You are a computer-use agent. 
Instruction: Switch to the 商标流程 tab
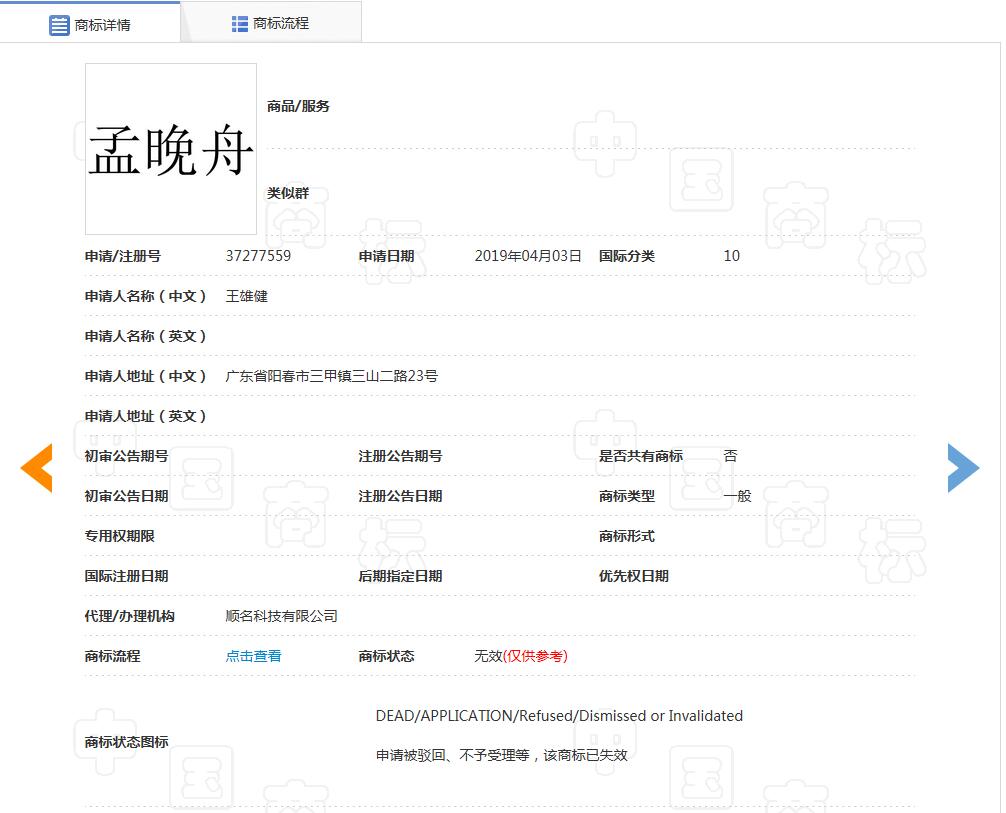[280, 23]
